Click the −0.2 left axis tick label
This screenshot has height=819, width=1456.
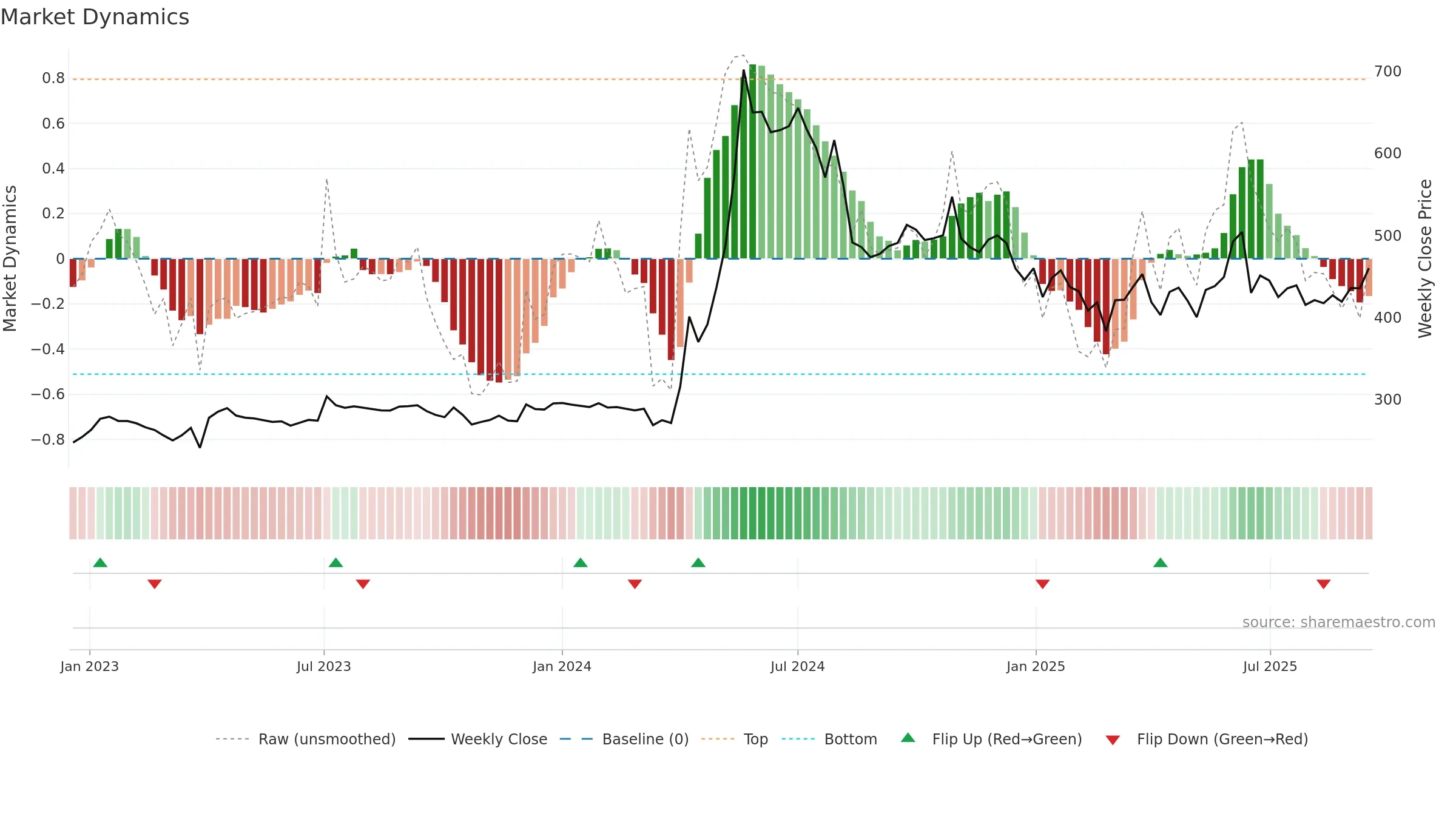(48, 304)
